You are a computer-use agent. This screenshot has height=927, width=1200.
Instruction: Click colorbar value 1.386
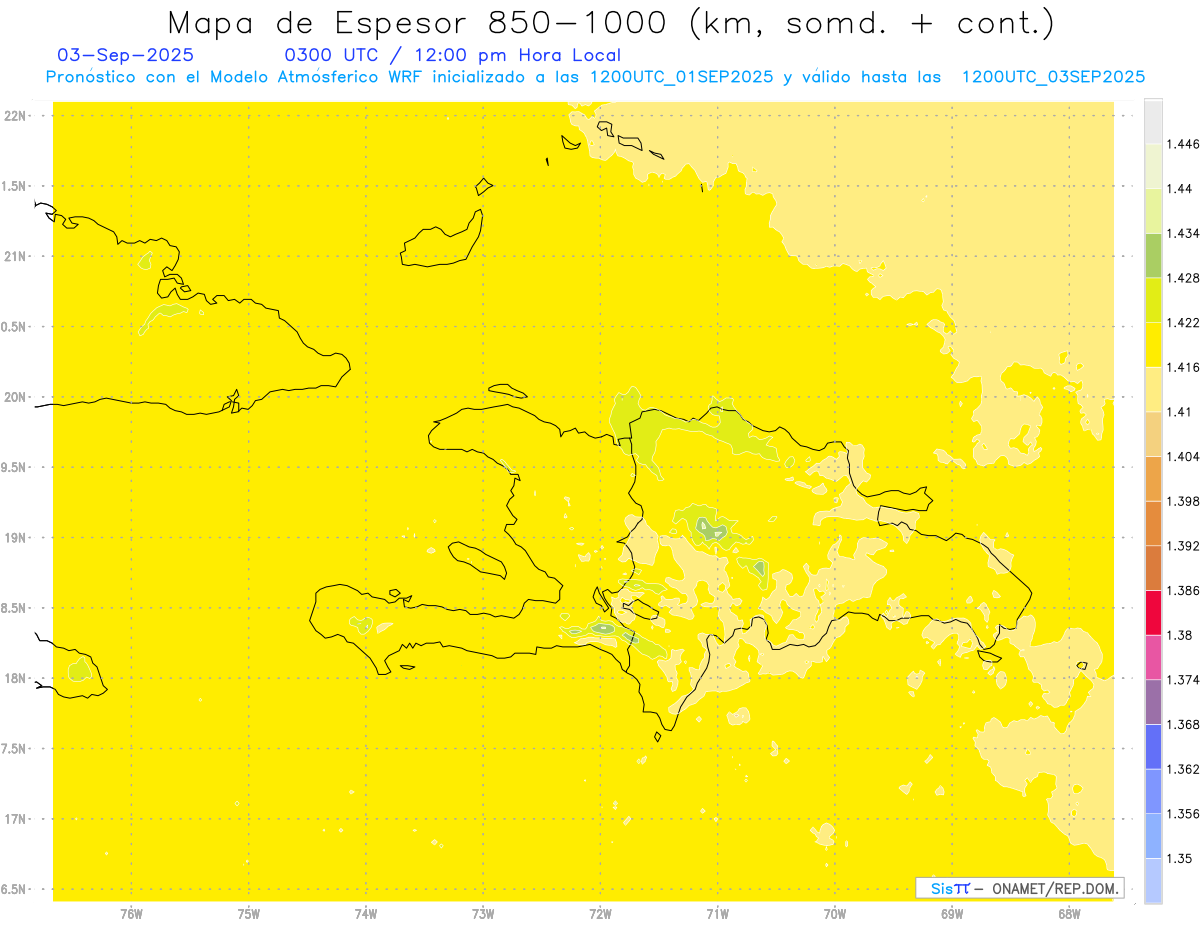1183,590
